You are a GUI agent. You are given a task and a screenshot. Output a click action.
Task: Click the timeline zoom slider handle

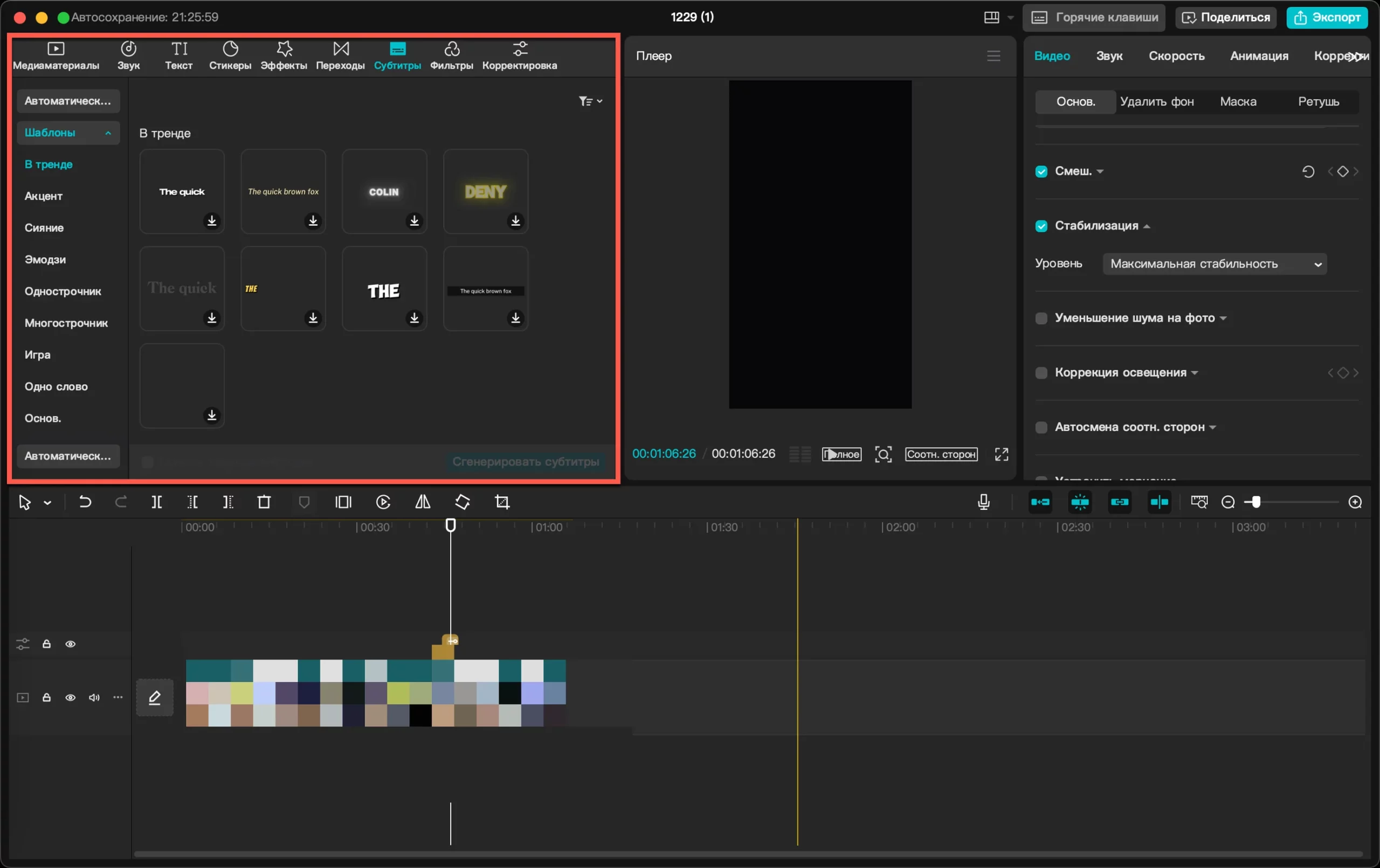pos(1255,503)
